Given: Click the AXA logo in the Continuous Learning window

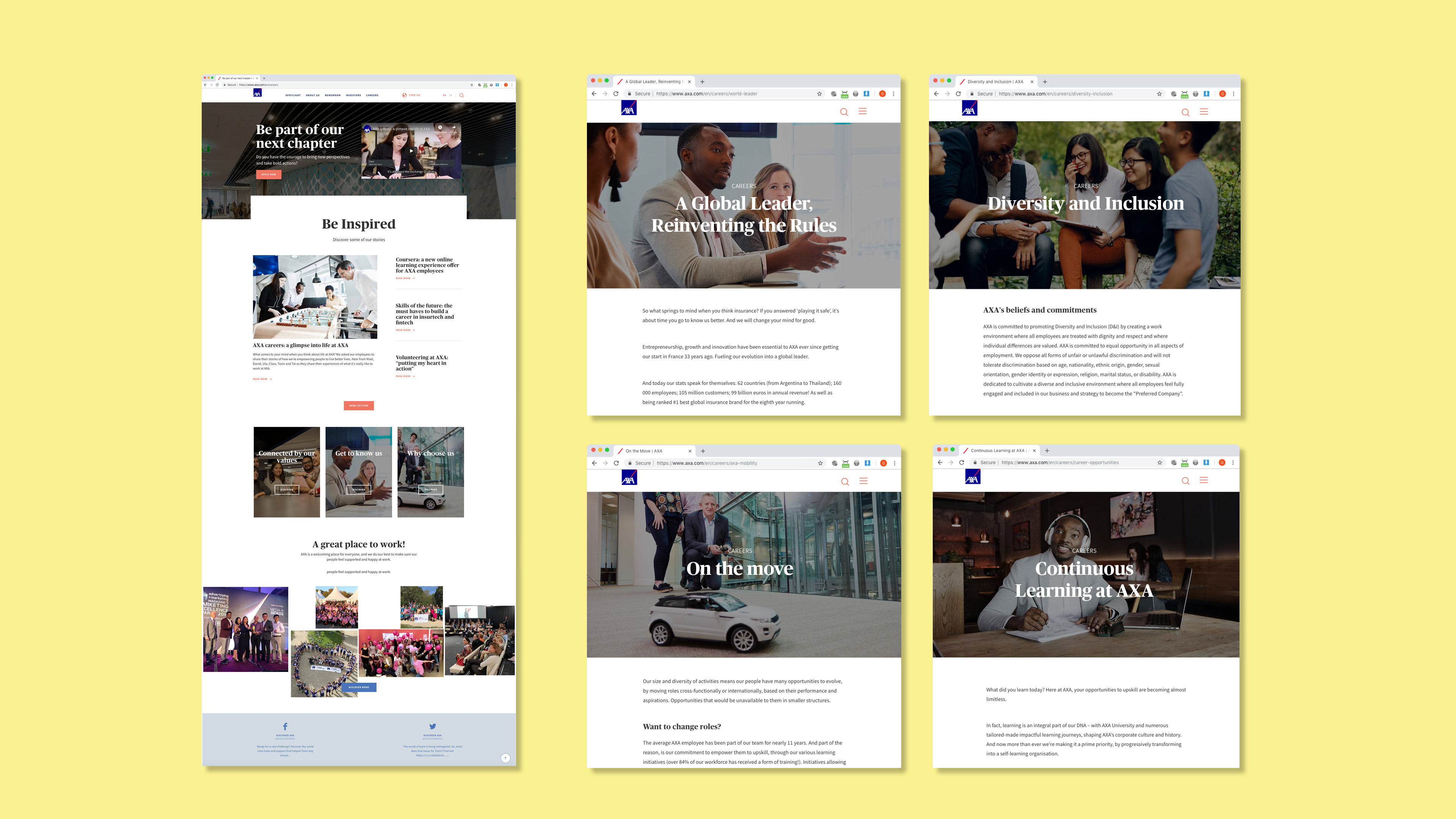Looking at the screenshot, I should pos(973,477).
